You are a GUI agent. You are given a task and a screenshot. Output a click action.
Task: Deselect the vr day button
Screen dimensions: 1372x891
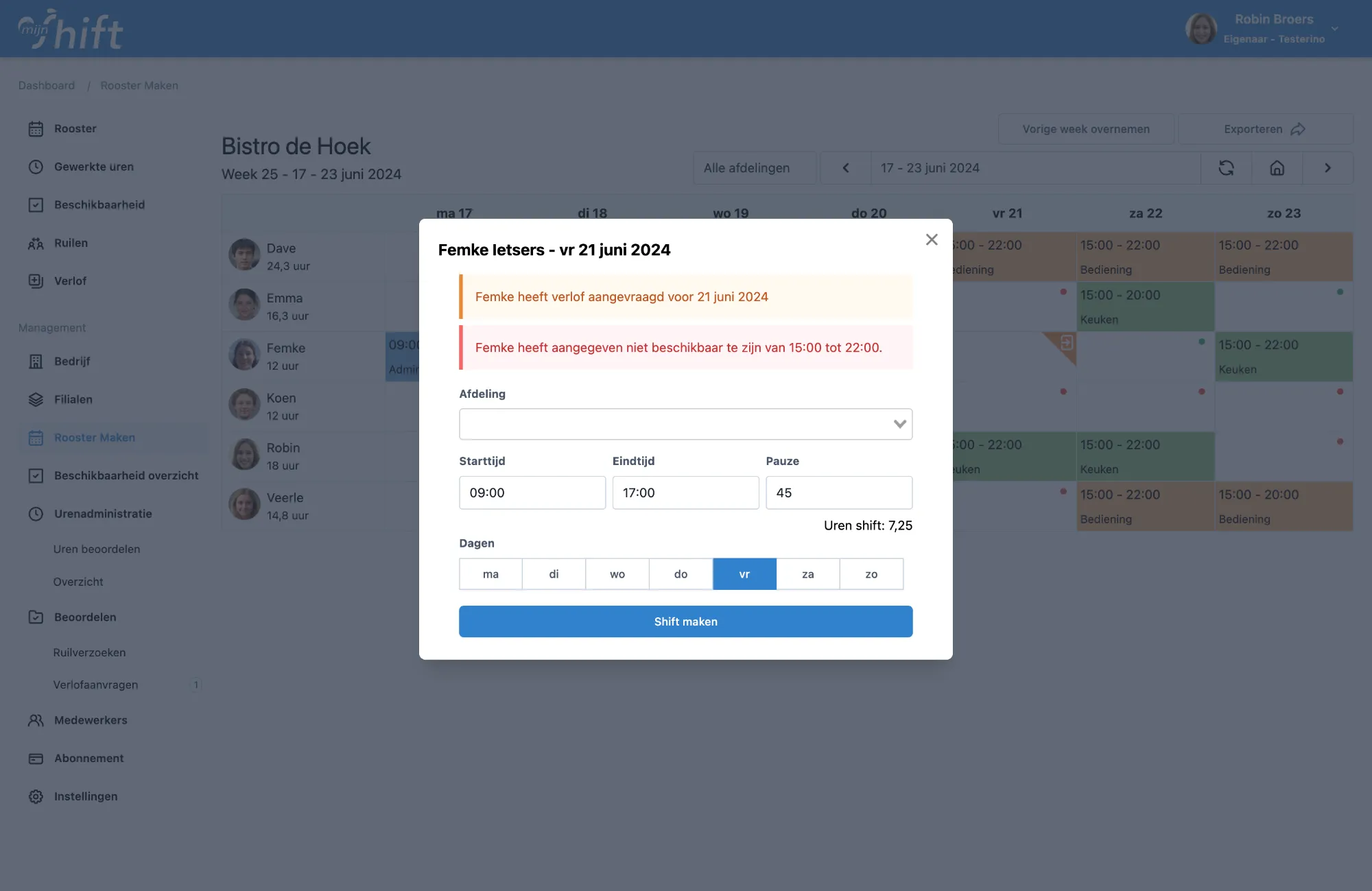[744, 574]
